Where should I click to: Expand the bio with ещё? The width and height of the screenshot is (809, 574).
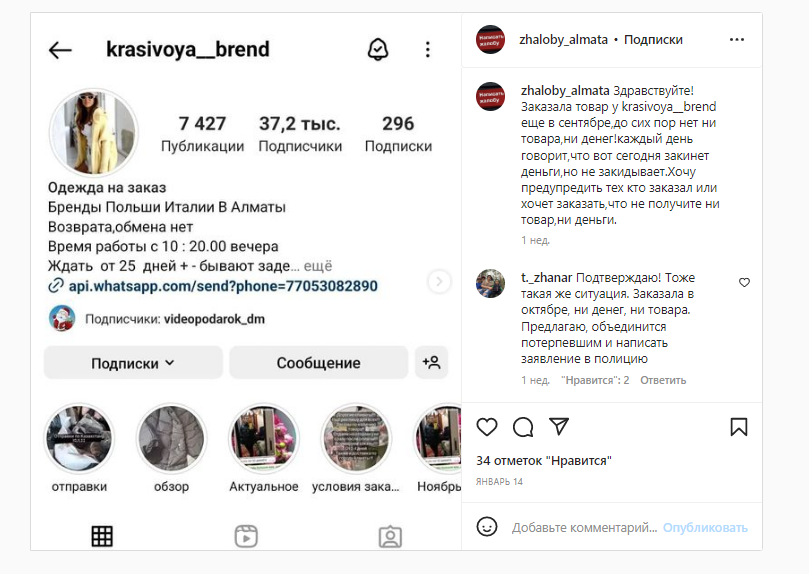[318, 266]
